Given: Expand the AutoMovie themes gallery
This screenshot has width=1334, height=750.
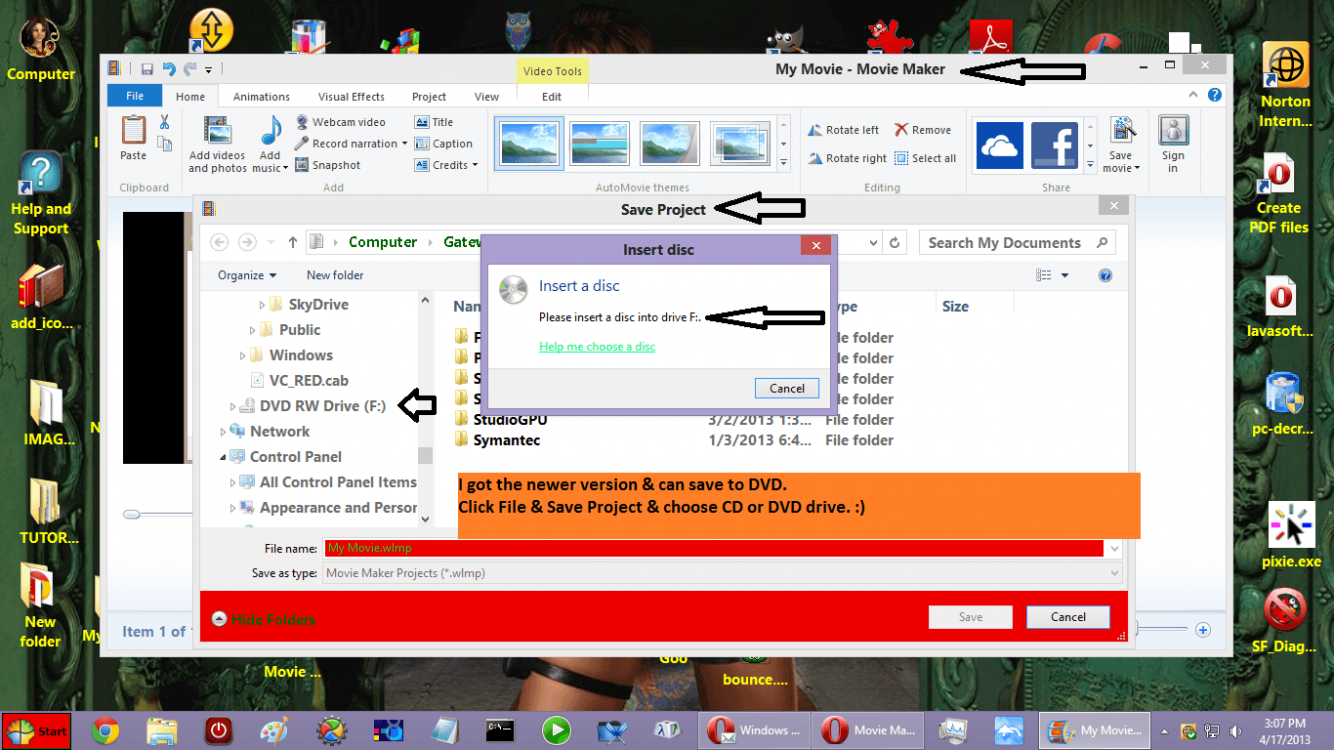Looking at the screenshot, I should pos(784,162).
